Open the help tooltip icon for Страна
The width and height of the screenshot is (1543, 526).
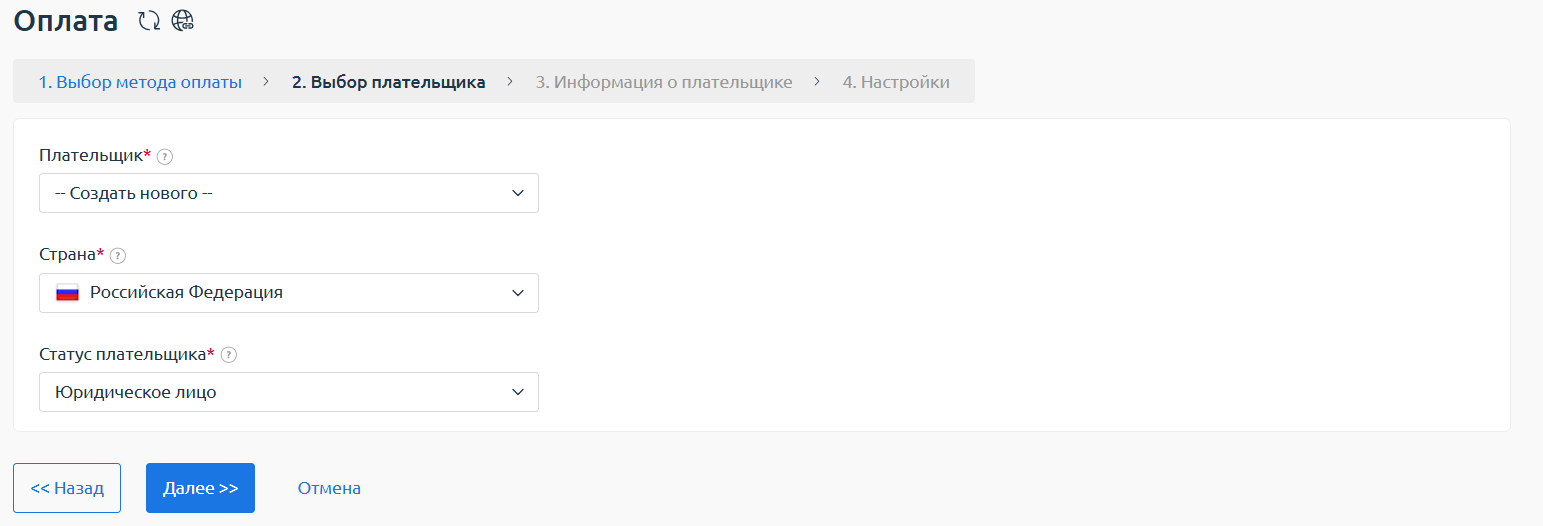click(x=118, y=256)
